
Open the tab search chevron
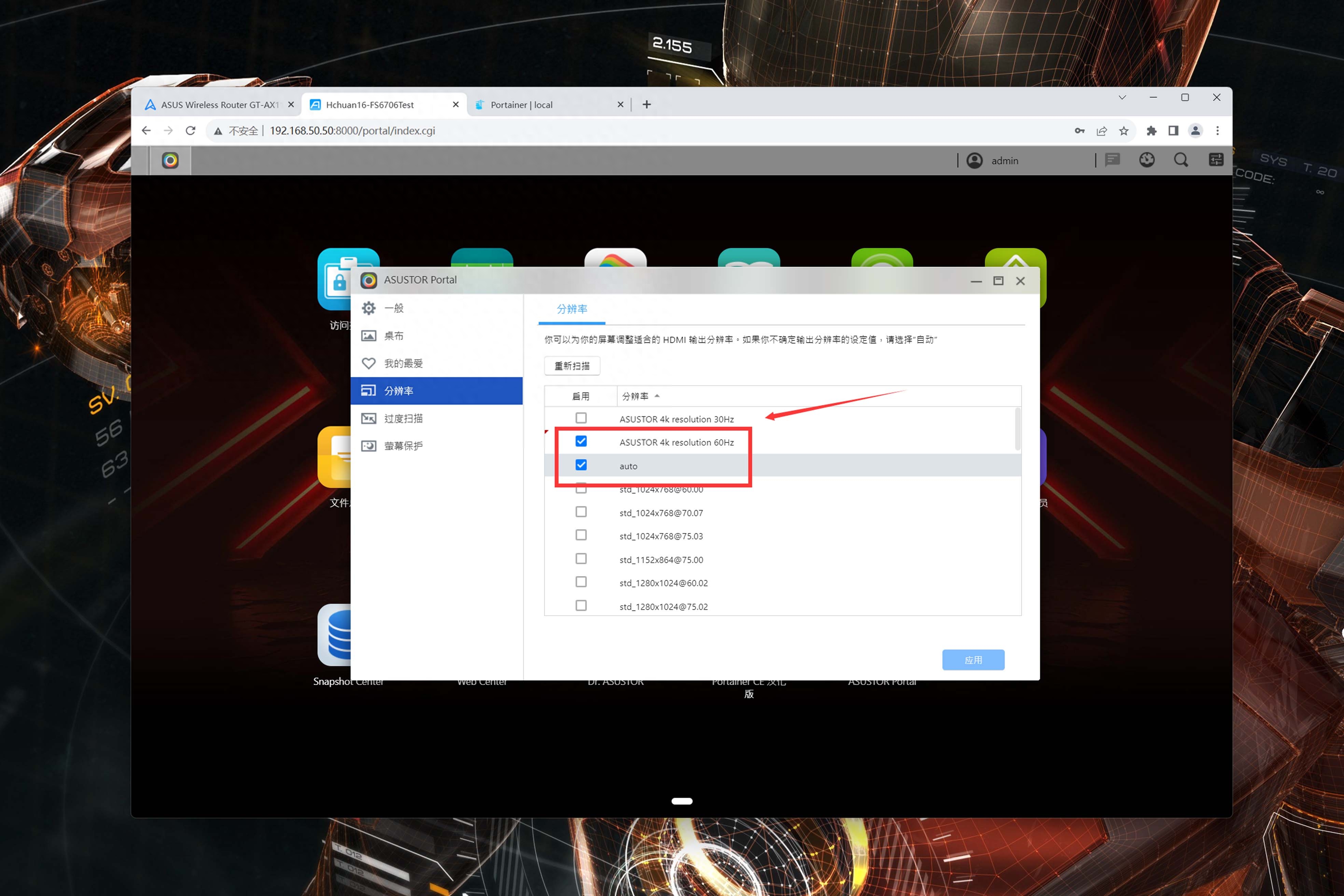coord(1122,97)
